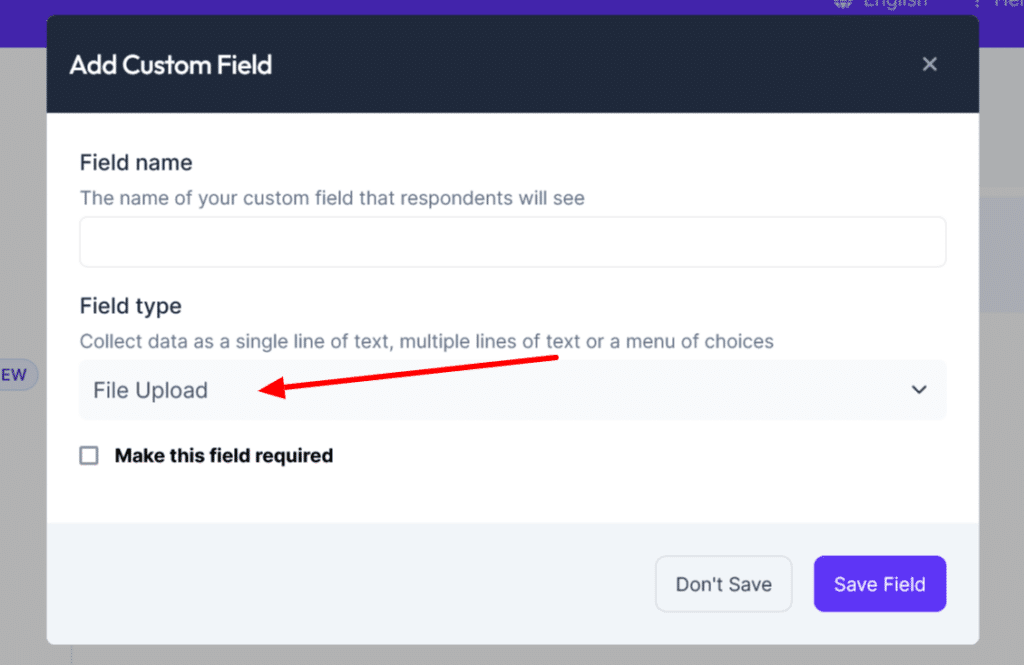
Task: Click the 'Add Custom Field' dialog title
Action: click(171, 65)
